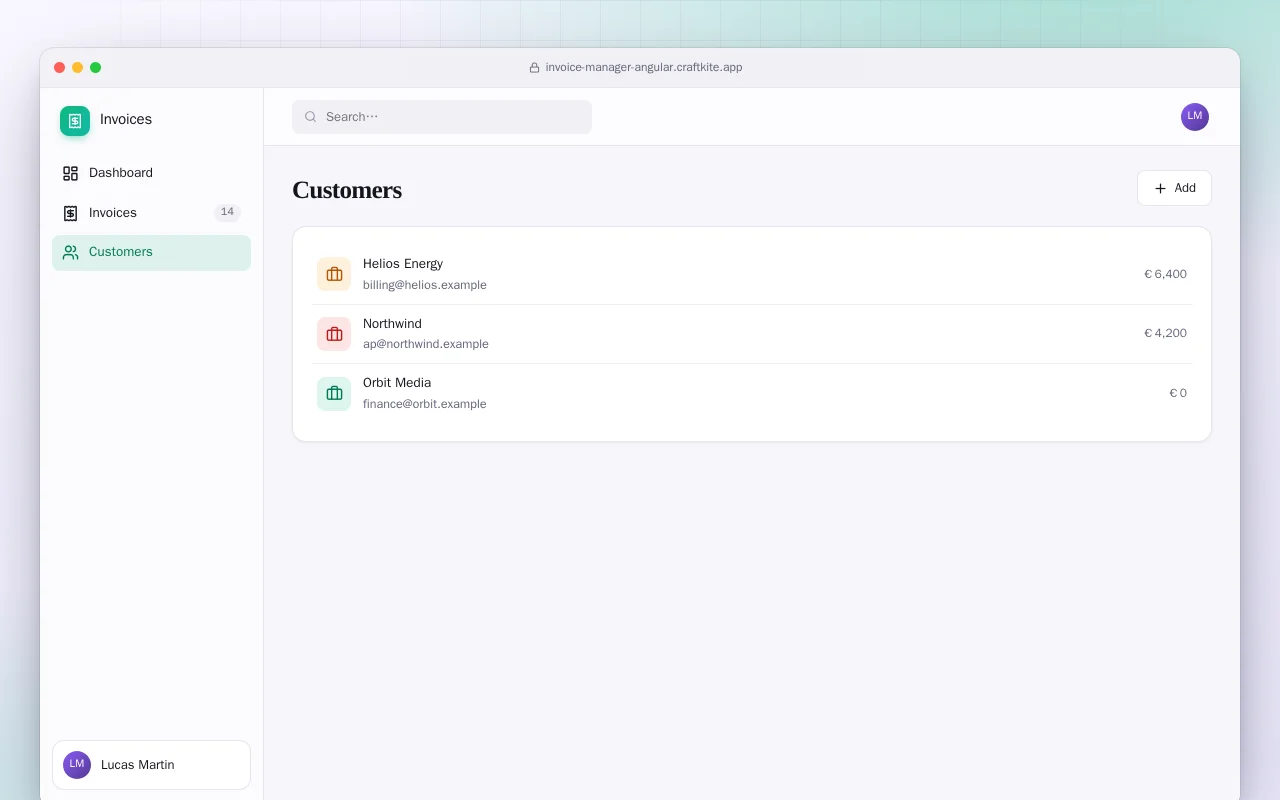The image size is (1280, 800).
Task: Open the Dashboard menu item
Action: [x=151, y=173]
